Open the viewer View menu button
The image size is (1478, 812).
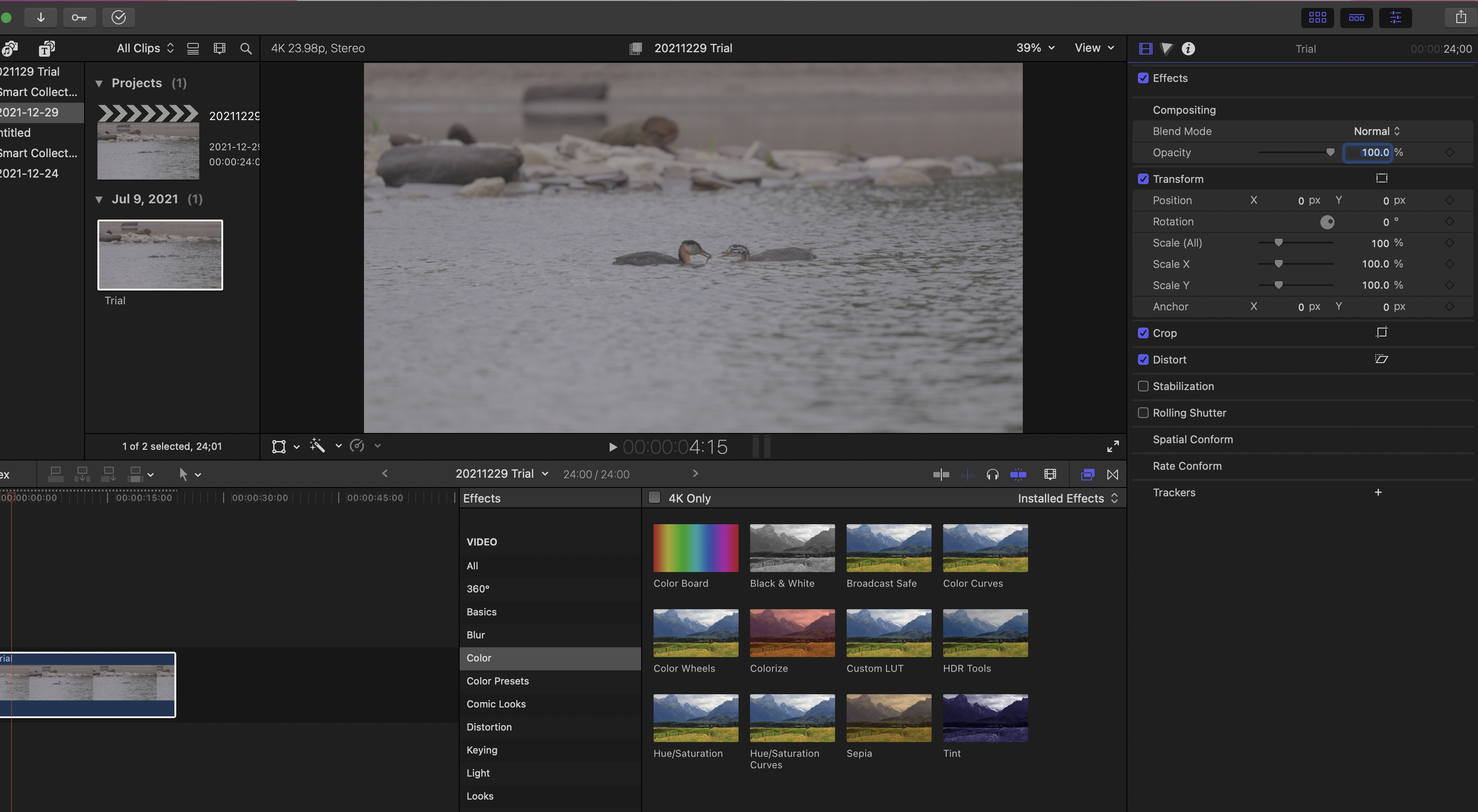1094,48
